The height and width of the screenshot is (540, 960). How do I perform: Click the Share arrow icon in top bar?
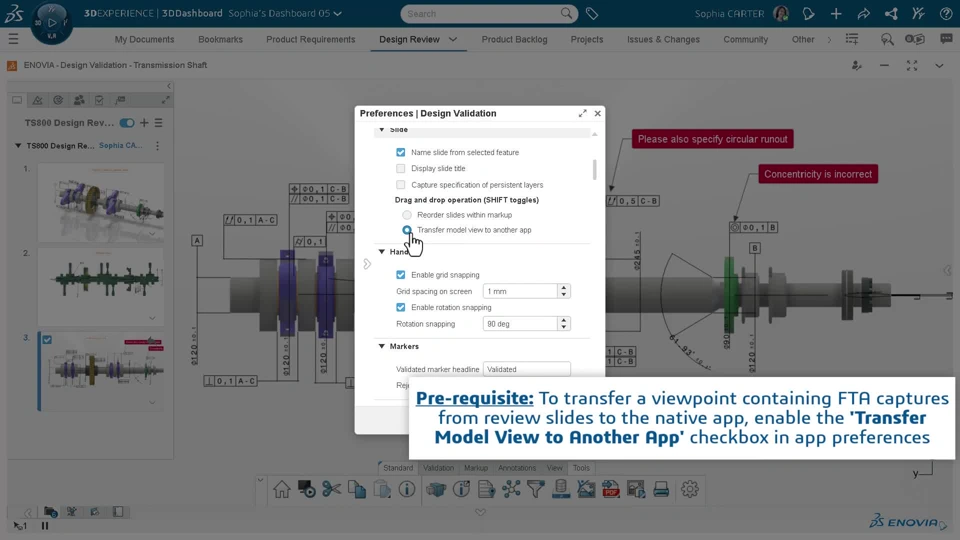(x=863, y=13)
